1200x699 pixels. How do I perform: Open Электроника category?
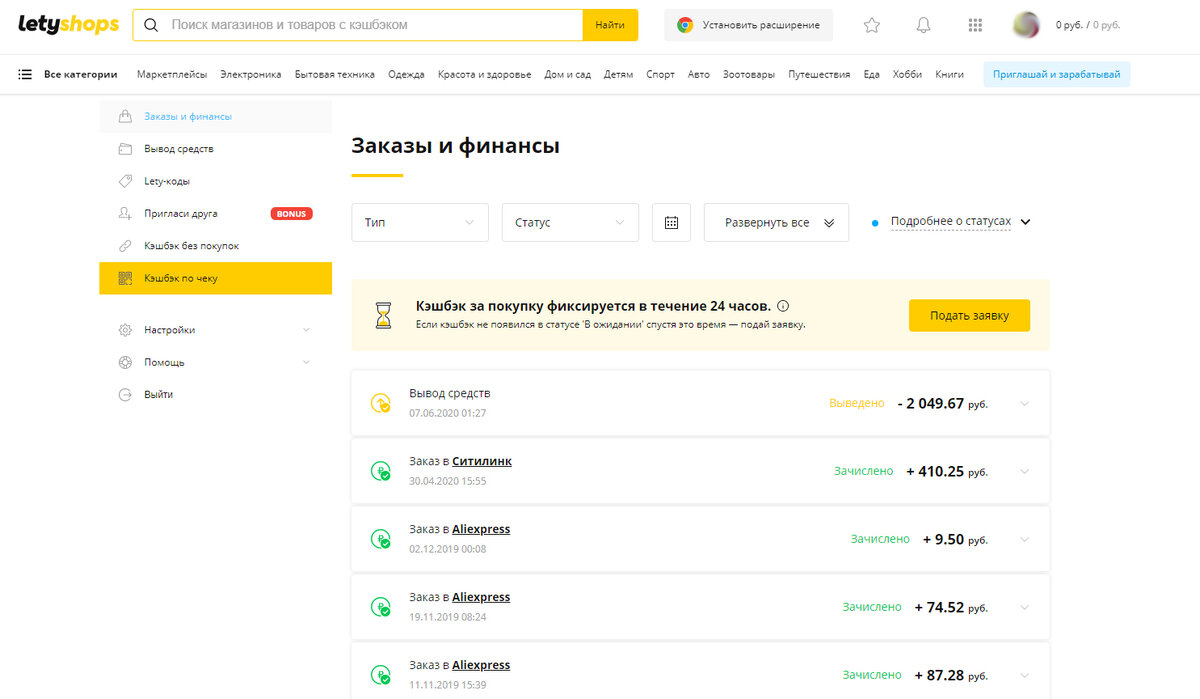pyautogui.click(x=251, y=74)
